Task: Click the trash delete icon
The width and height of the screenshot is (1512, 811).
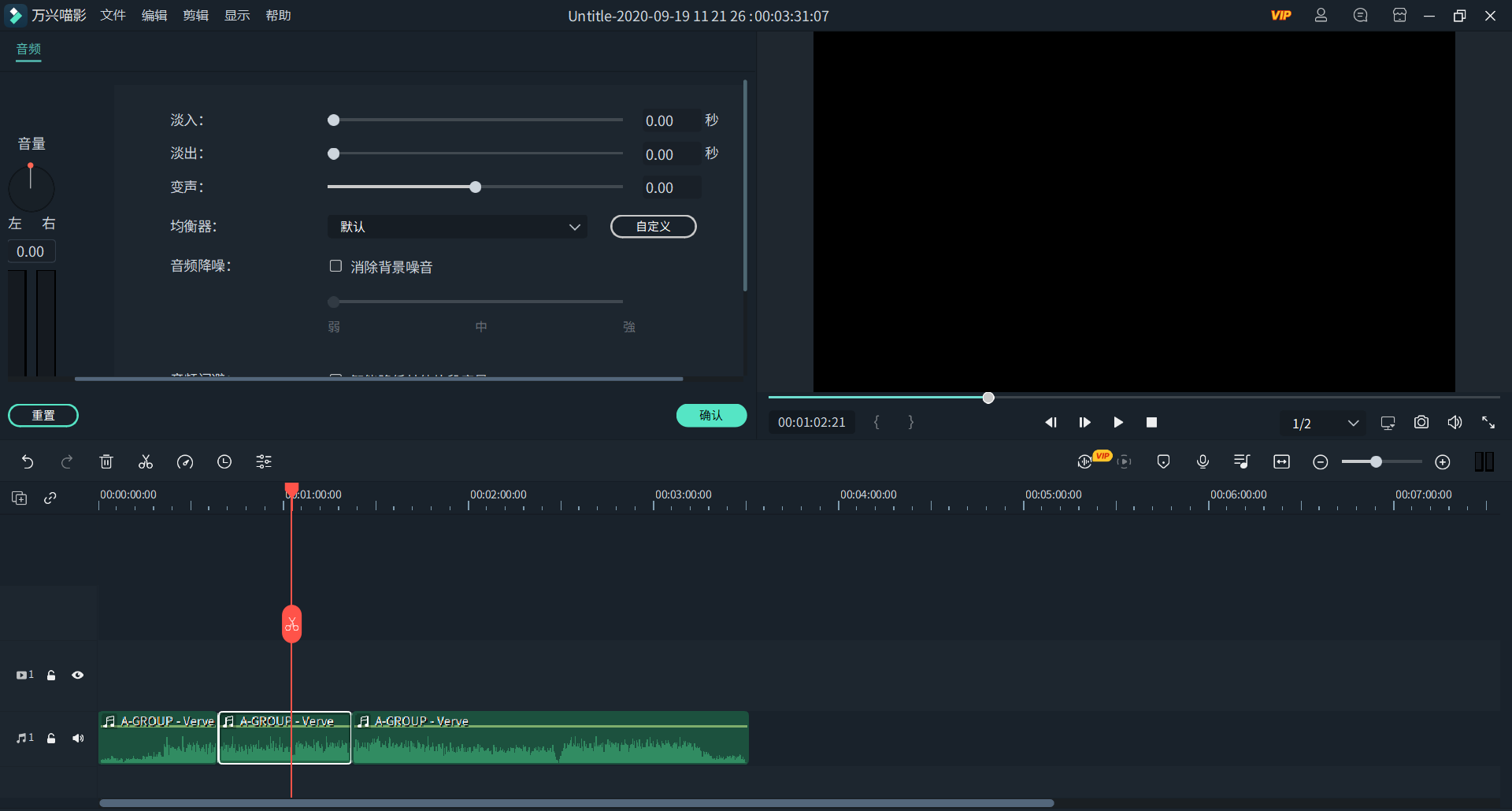Action: 106,462
